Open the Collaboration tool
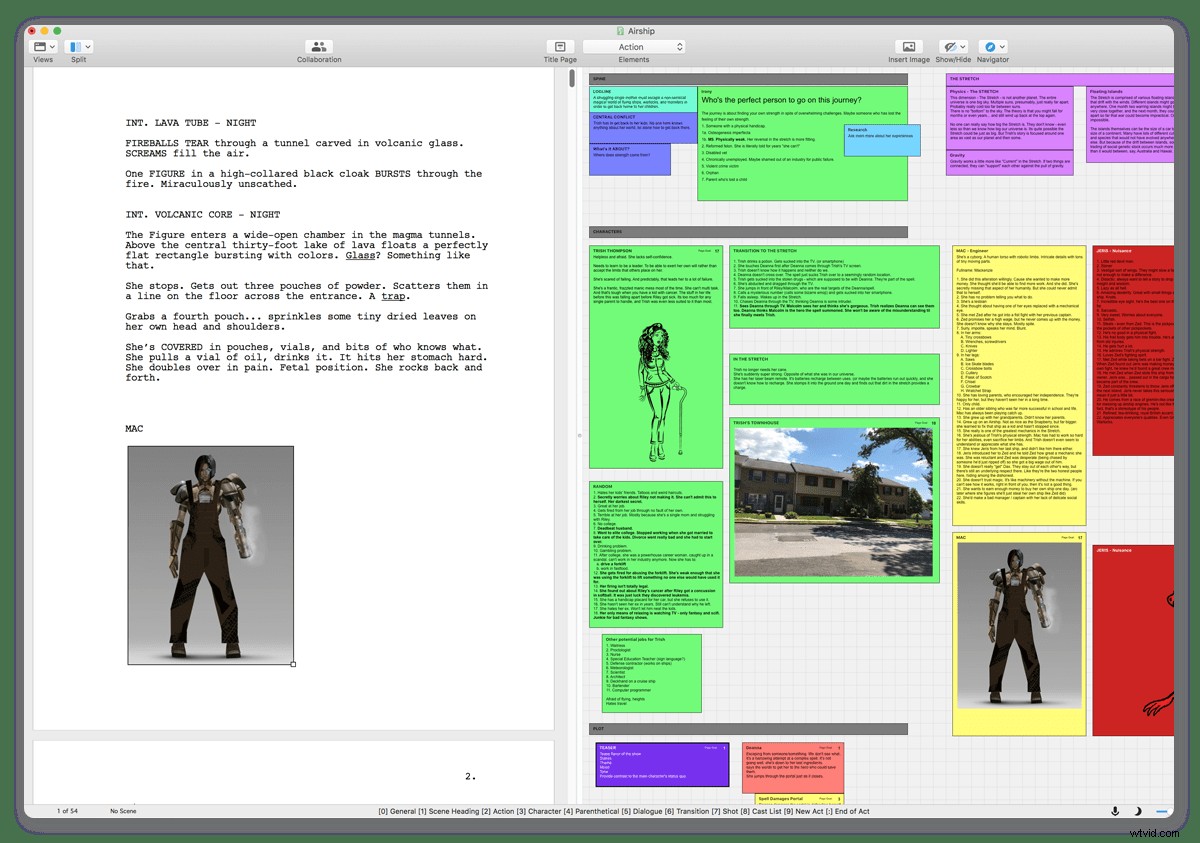This screenshot has width=1200, height=843. (319, 47)
